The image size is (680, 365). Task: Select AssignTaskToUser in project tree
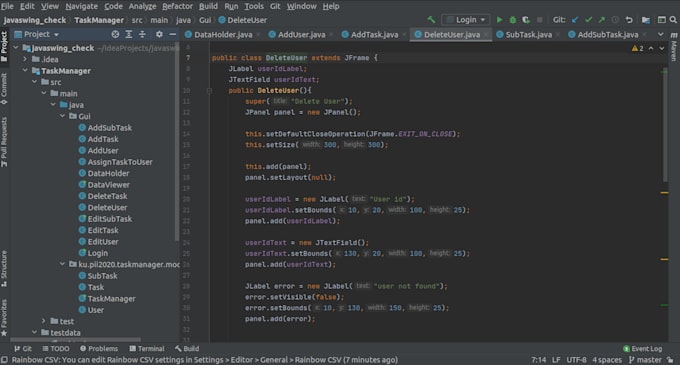pos(120,162)
